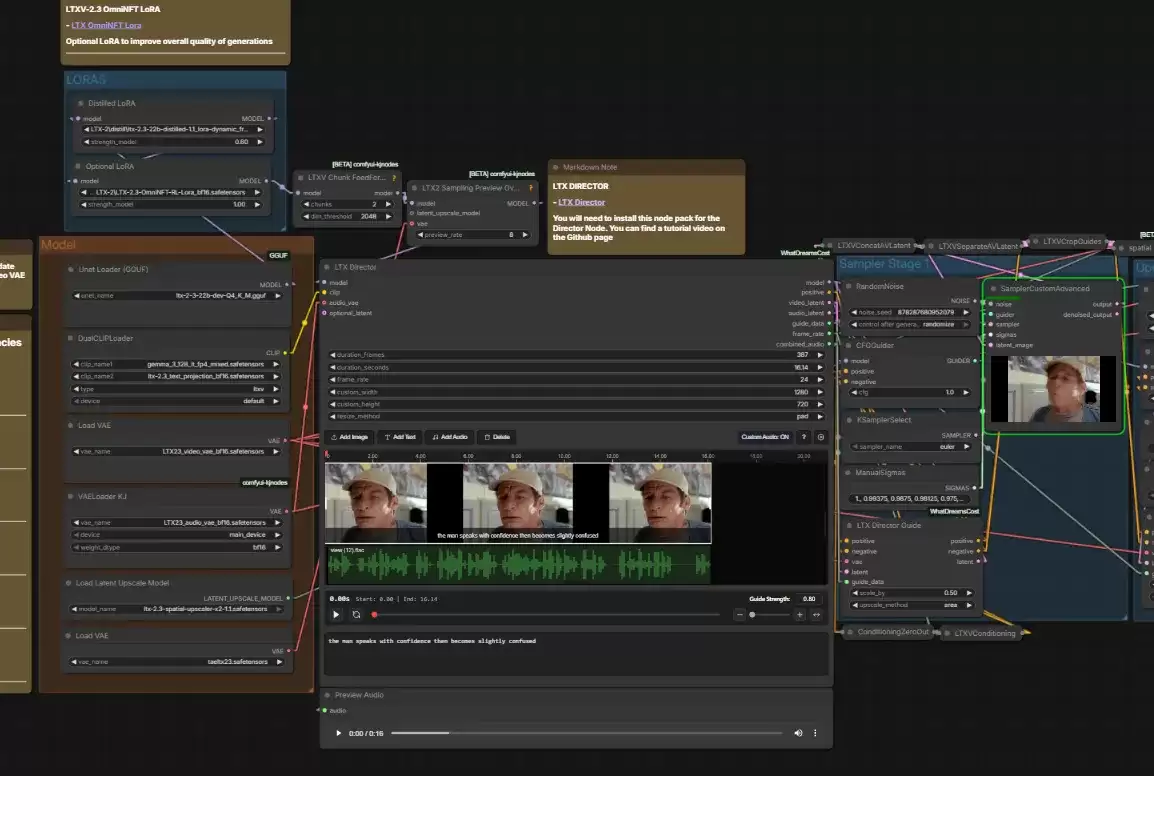Screen dimensions: 1154x830
Task: Collapse the VAELoader KJ node via its dot
Action: point(71,497)
